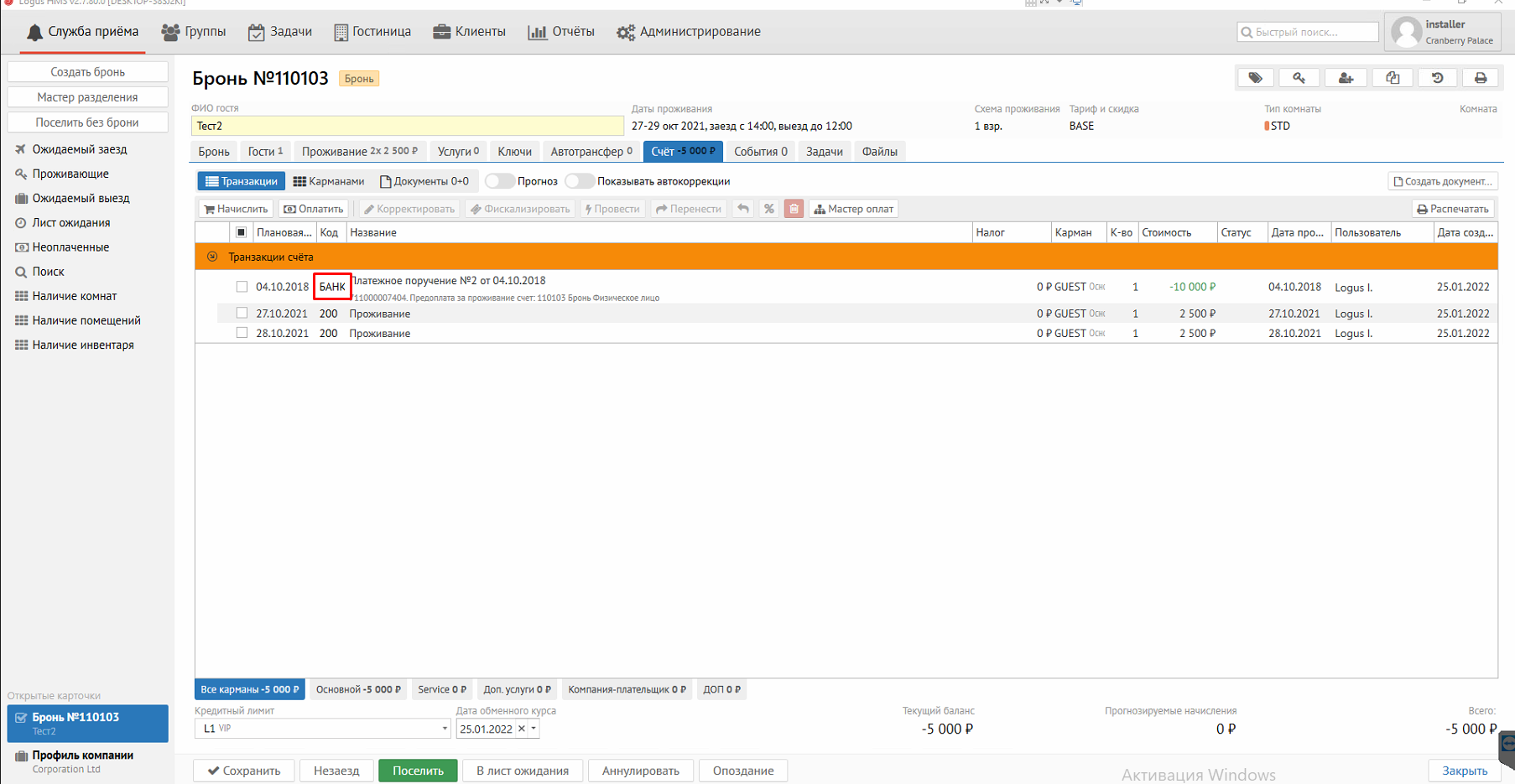Click the copy booking icon button
Image resolution: width=1515 pixels, height=784 pixels.
[1393, 78]
